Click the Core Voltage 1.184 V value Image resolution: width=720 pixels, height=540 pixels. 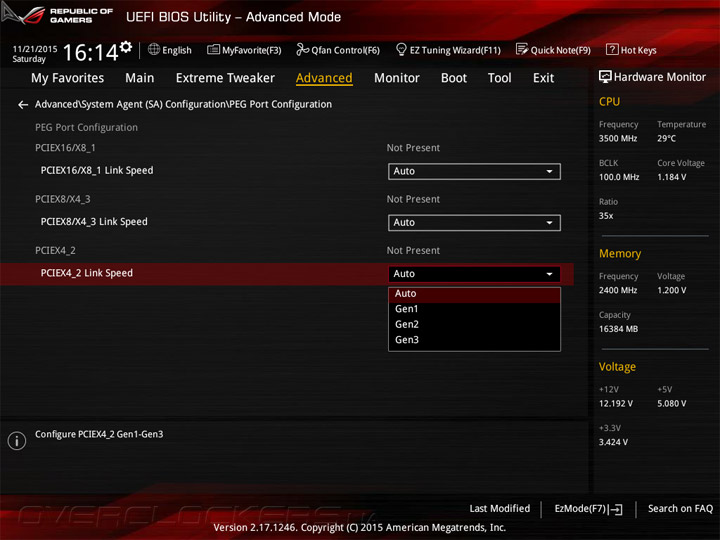coord(672,177)
